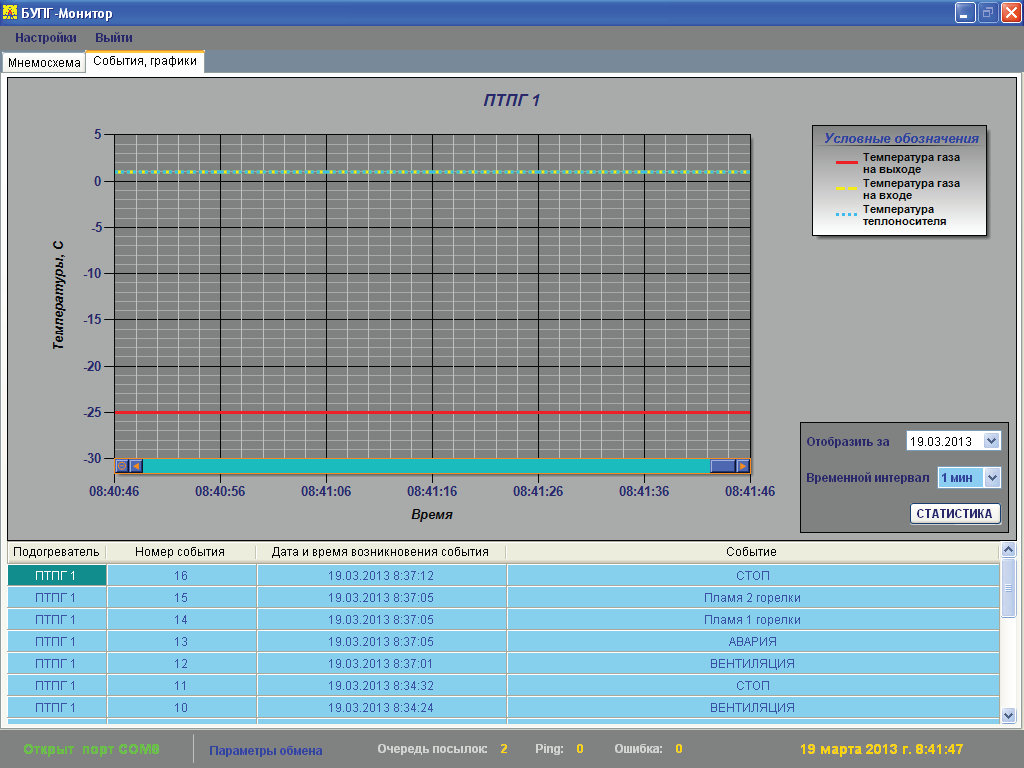Click the timestamp 19.03.2013 8:34:24
The height and width of the screenshot is (768, 1024).
click(x=381, y=707)
